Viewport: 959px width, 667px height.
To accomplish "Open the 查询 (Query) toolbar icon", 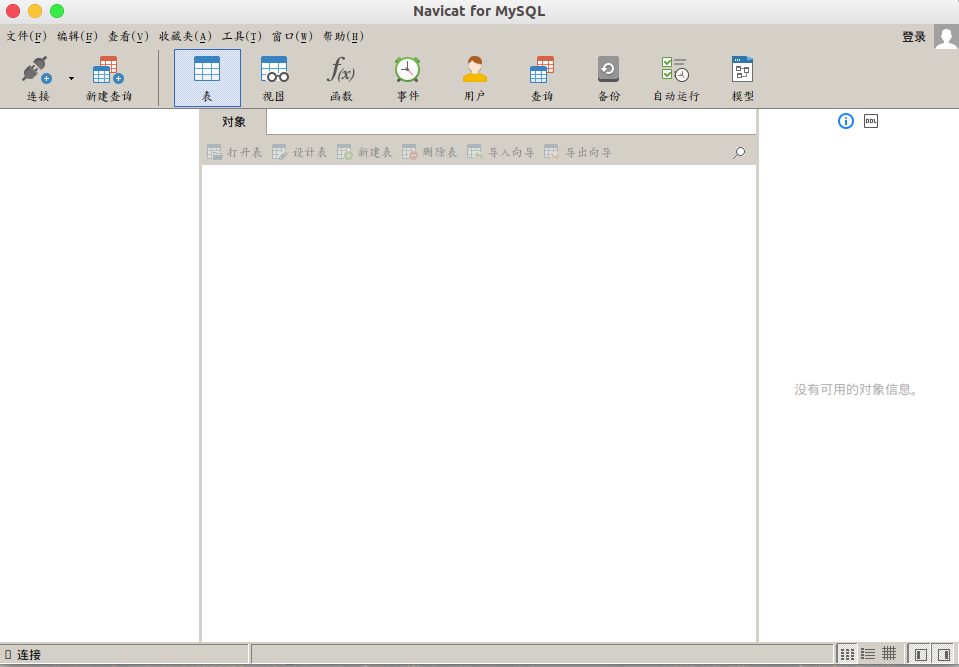I will point(542,70).
